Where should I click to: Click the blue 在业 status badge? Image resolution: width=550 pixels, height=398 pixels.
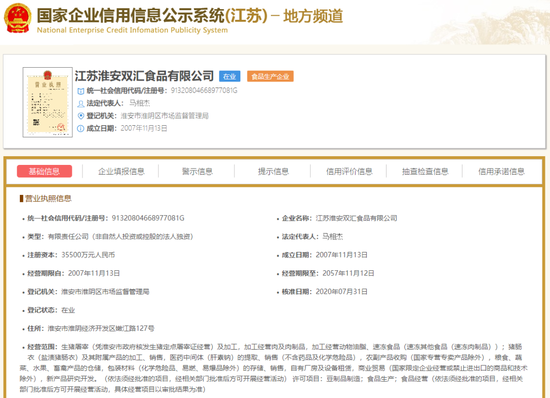coord(230,76)
